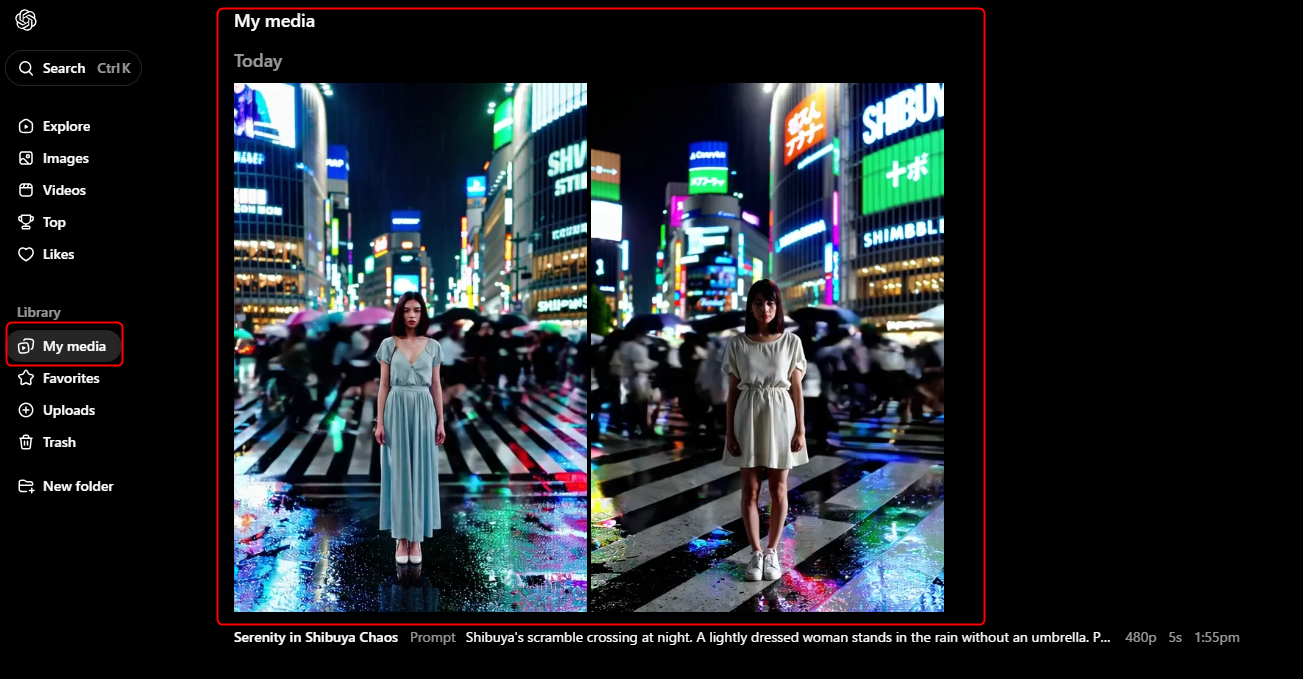
Task: Open the Top trophy icon
Action: 26,222
